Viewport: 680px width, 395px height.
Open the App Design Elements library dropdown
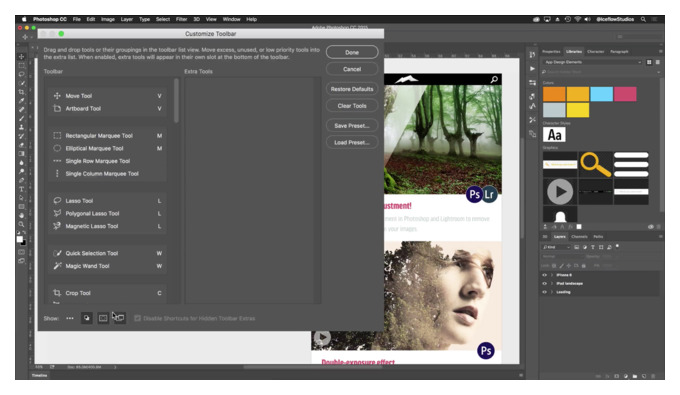(592, 62)
